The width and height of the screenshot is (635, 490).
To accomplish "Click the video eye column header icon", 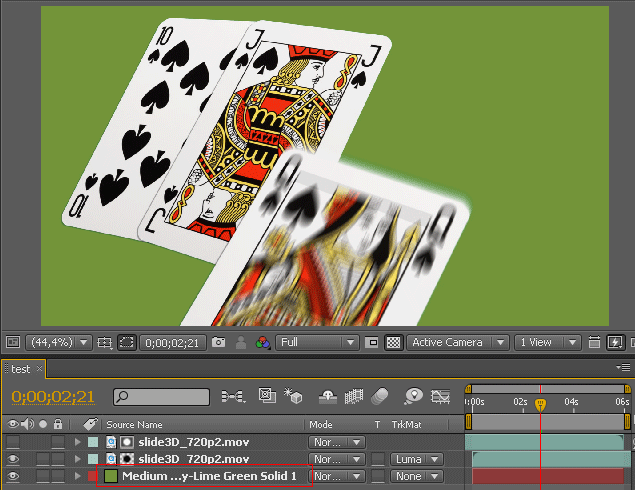I will pos(13,424).
